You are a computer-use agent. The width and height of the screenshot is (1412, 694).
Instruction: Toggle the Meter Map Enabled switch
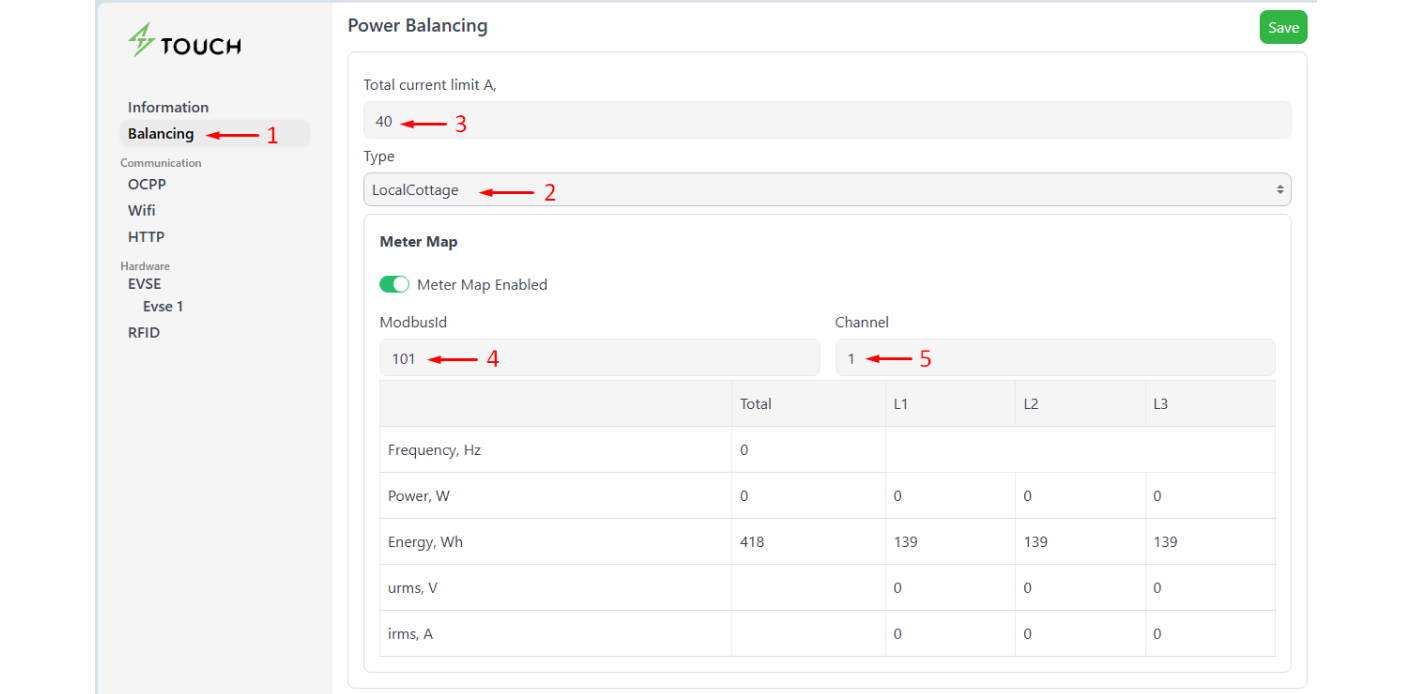[395, 285]
